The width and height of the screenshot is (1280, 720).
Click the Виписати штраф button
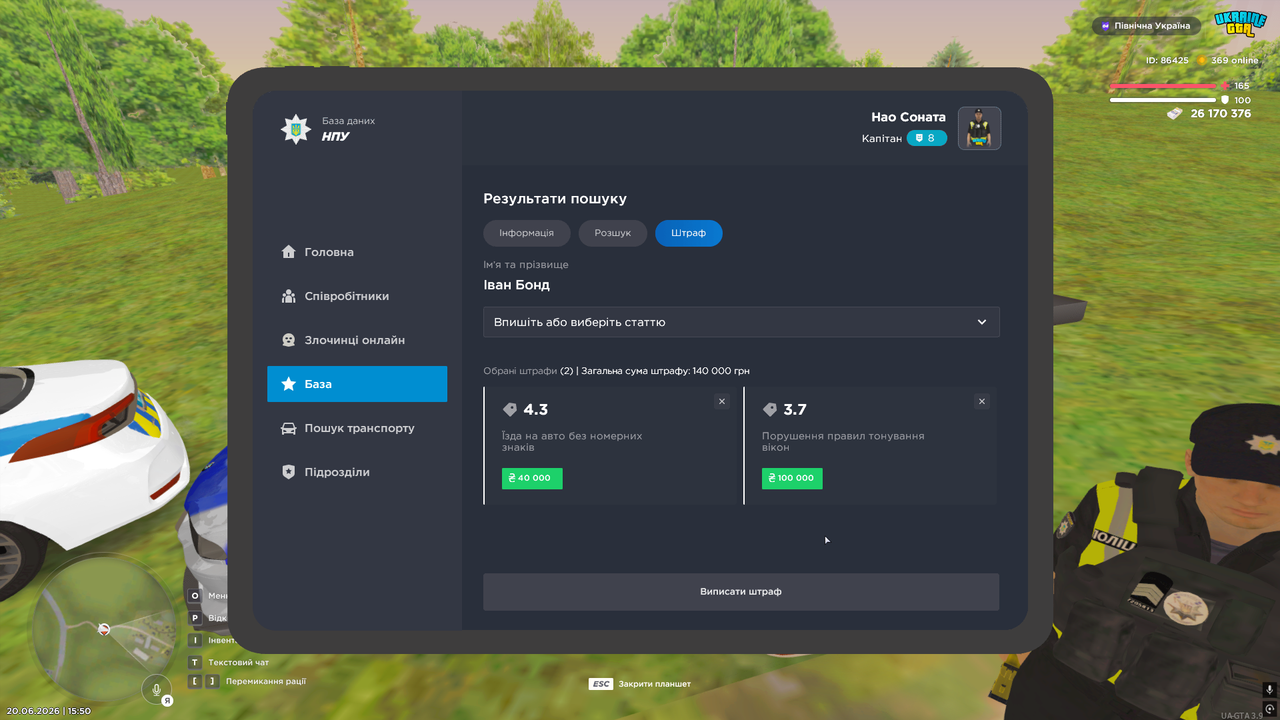click(741, 592)
